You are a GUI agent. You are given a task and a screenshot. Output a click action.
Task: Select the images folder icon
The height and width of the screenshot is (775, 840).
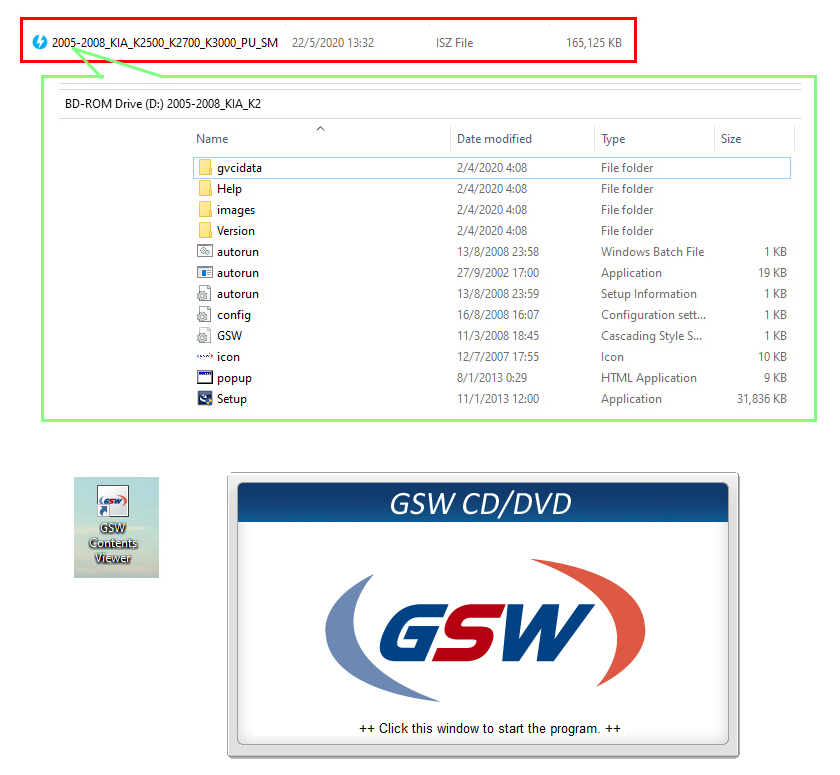tap(205, 209)
